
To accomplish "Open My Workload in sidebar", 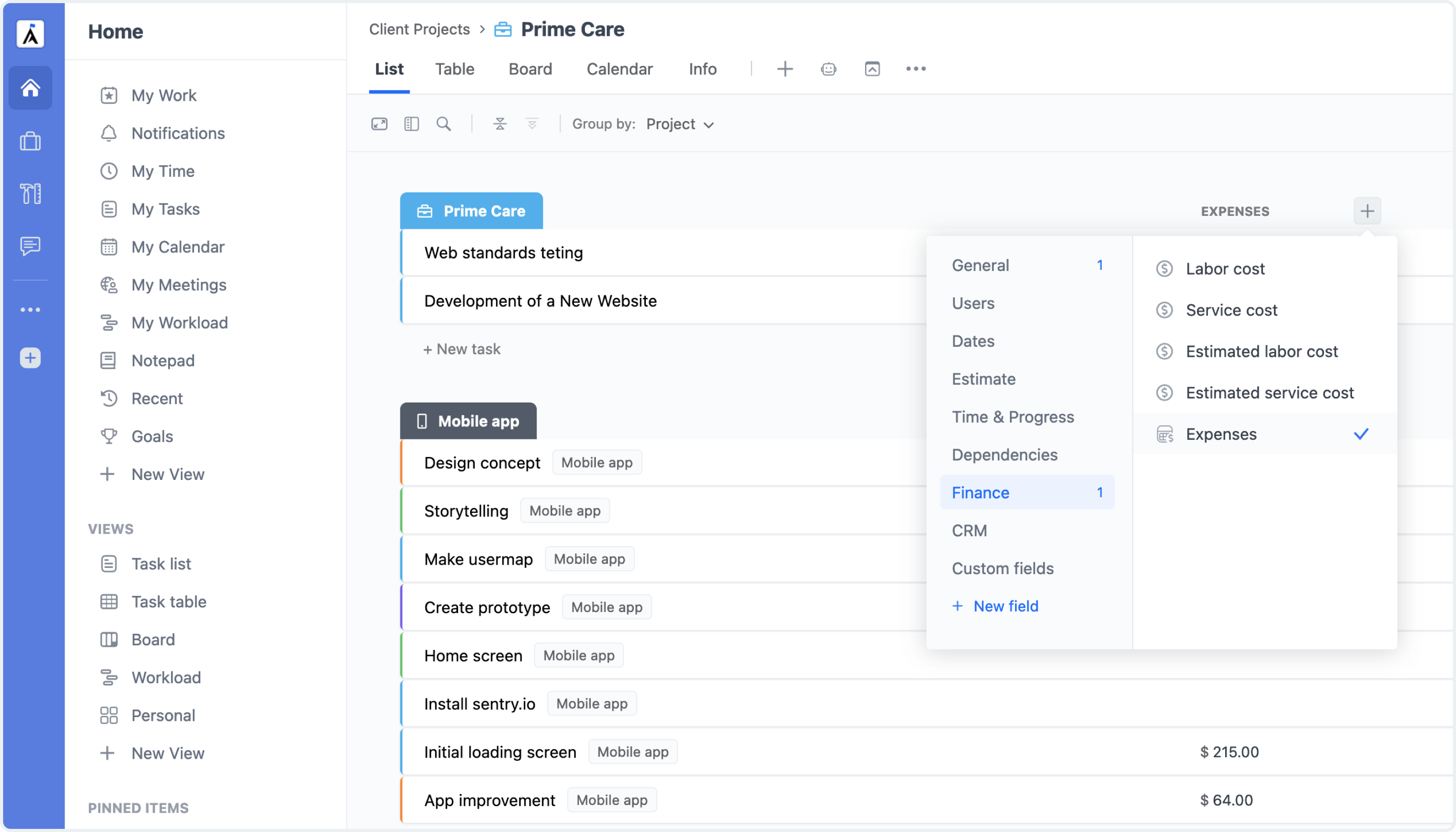I will click(179, 323).
